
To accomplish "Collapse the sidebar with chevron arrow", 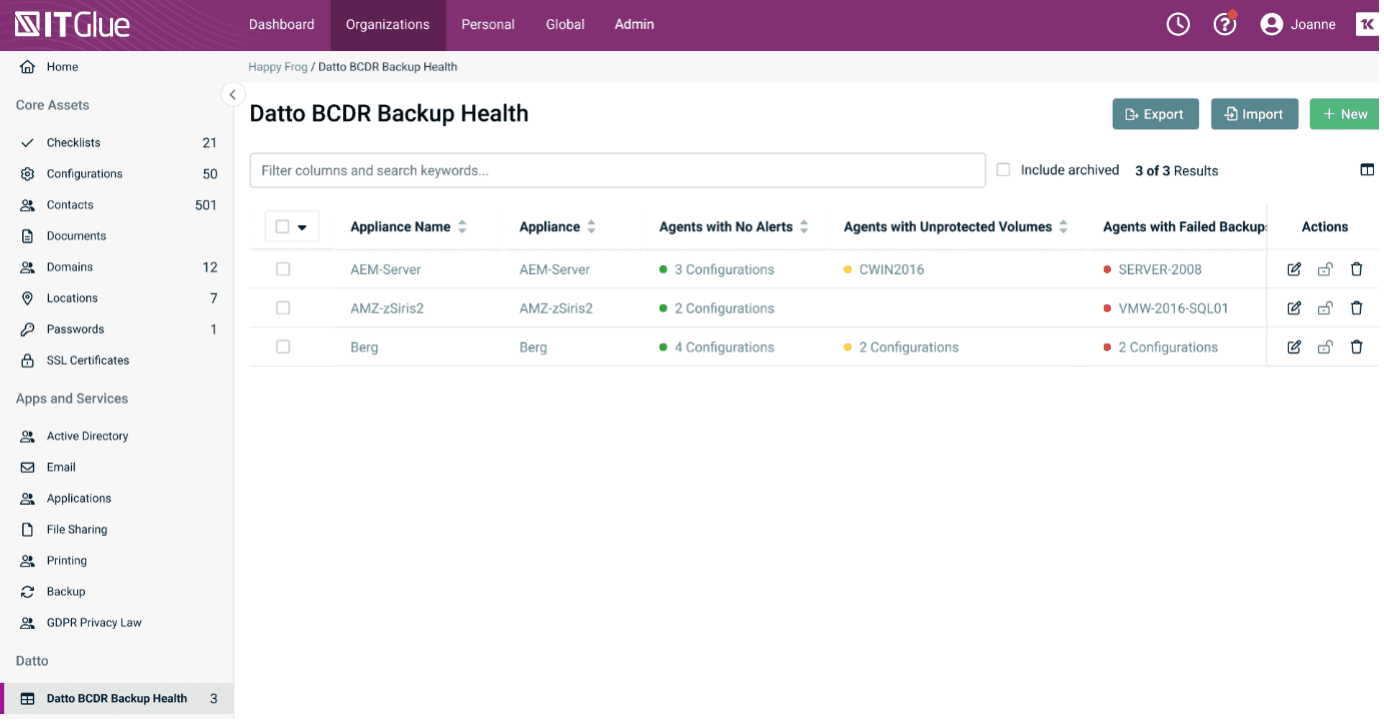I will coord(233,94).
